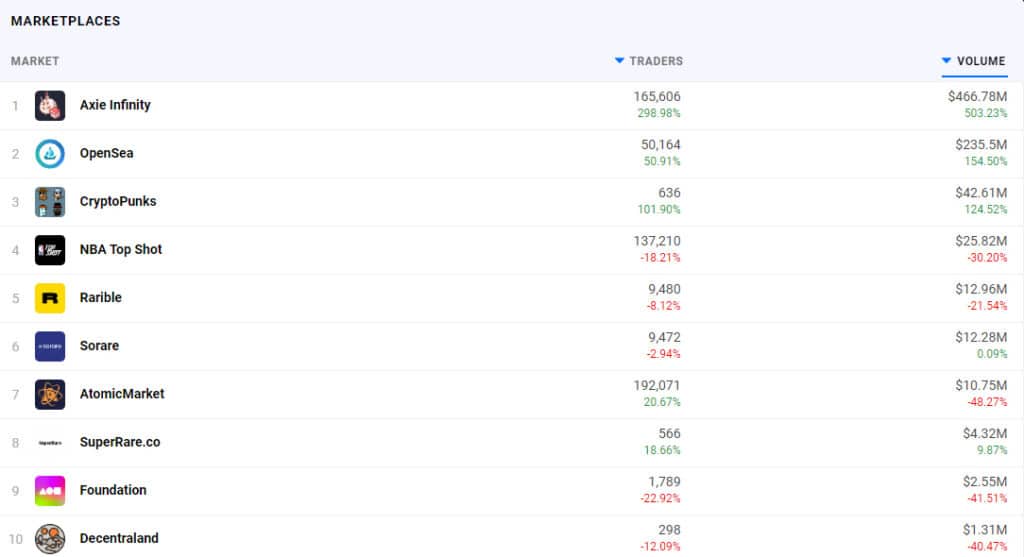1024x557 pixels.
Task: Select the CryptoPunks thumbnail icon
Action: tap(50, 201)
